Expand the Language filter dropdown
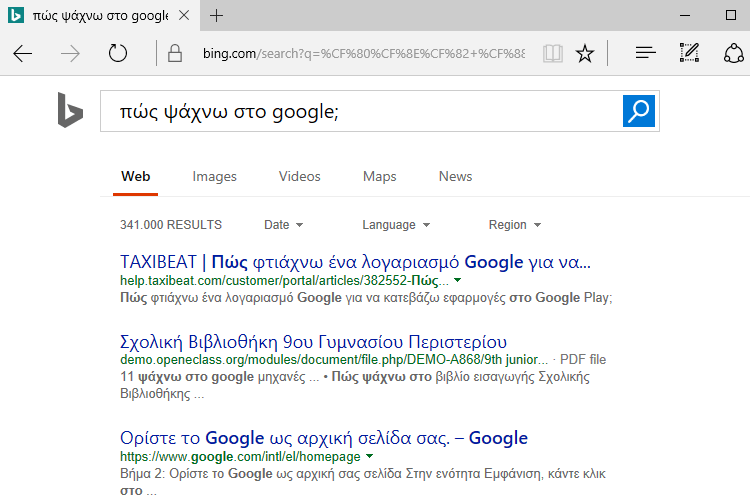The width and height of the screenshot is (750, 502). pos(396,225)
